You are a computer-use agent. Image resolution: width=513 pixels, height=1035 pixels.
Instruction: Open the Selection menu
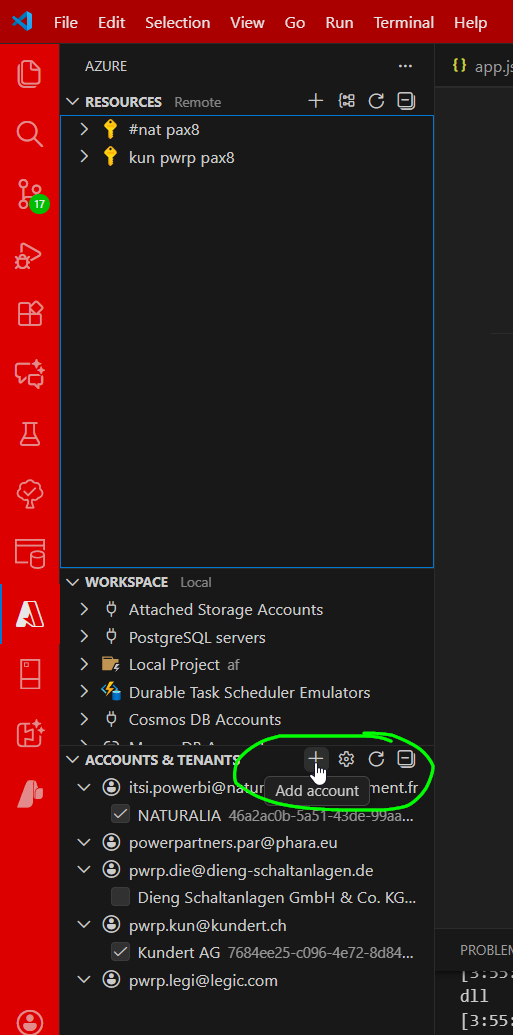(178, 22)
